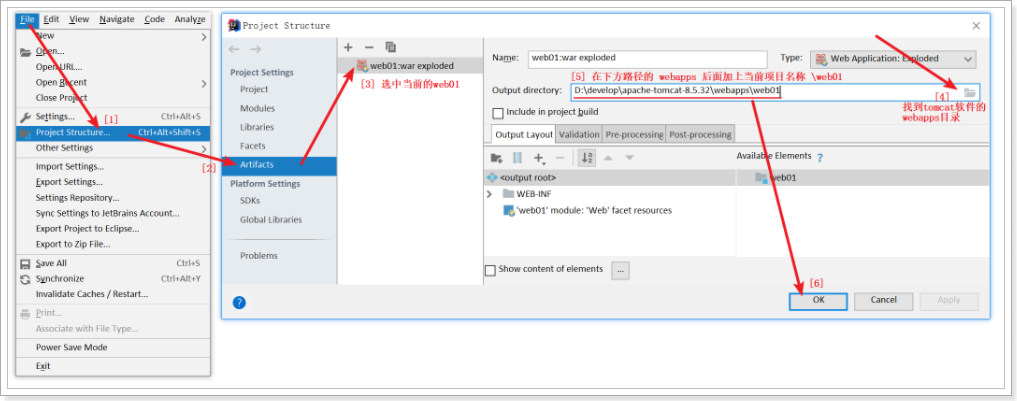Select Libraries in settings sidebar
This screenshot has width=1017, height=401.
coord(257,127)
